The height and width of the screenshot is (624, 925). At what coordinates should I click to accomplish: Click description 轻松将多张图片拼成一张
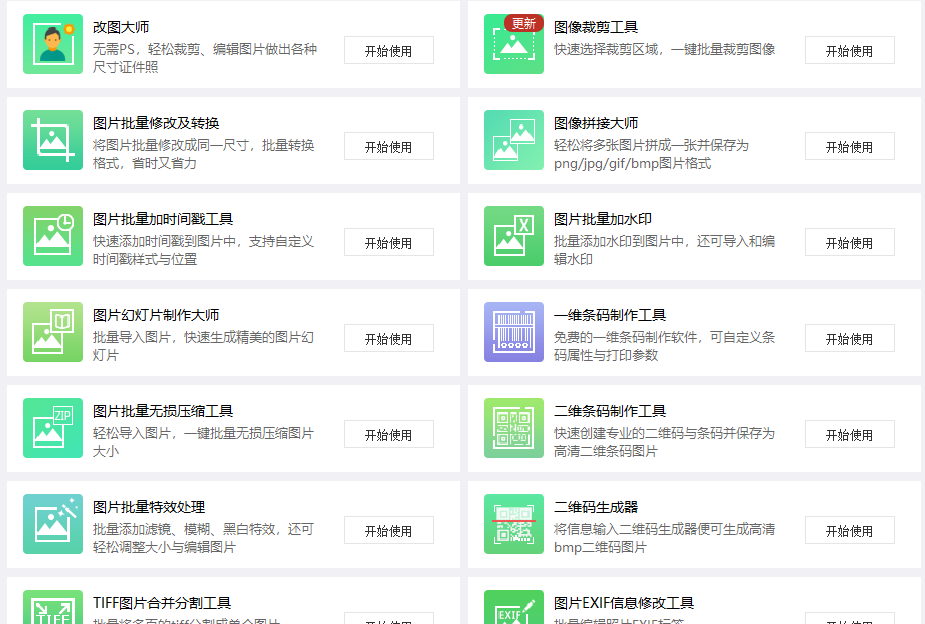pyautogui.click(x=651, y=154)
